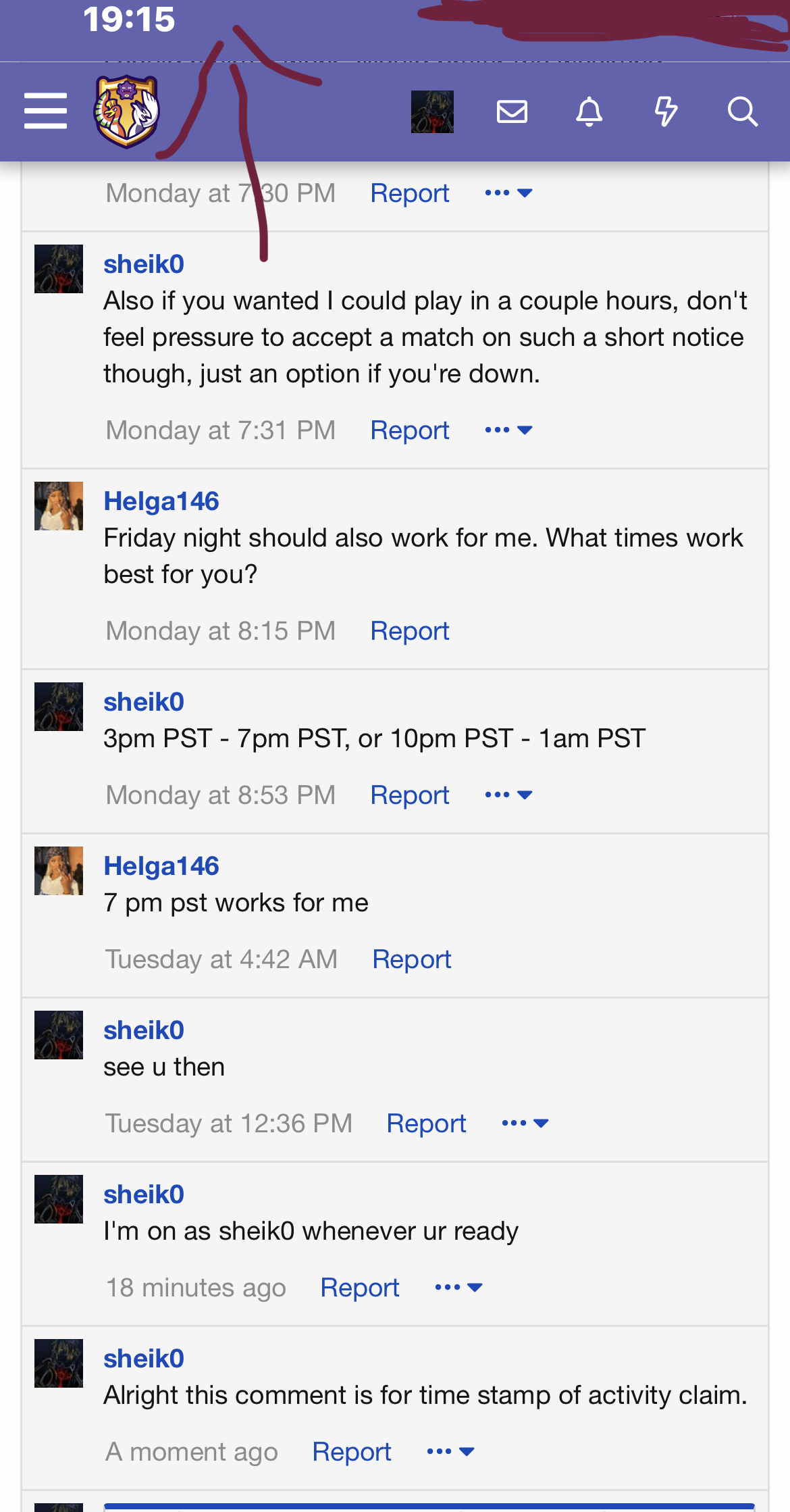
Task: Expand options menu for Tuesday 12:36 PM comment
Action: click(525, 1124)
